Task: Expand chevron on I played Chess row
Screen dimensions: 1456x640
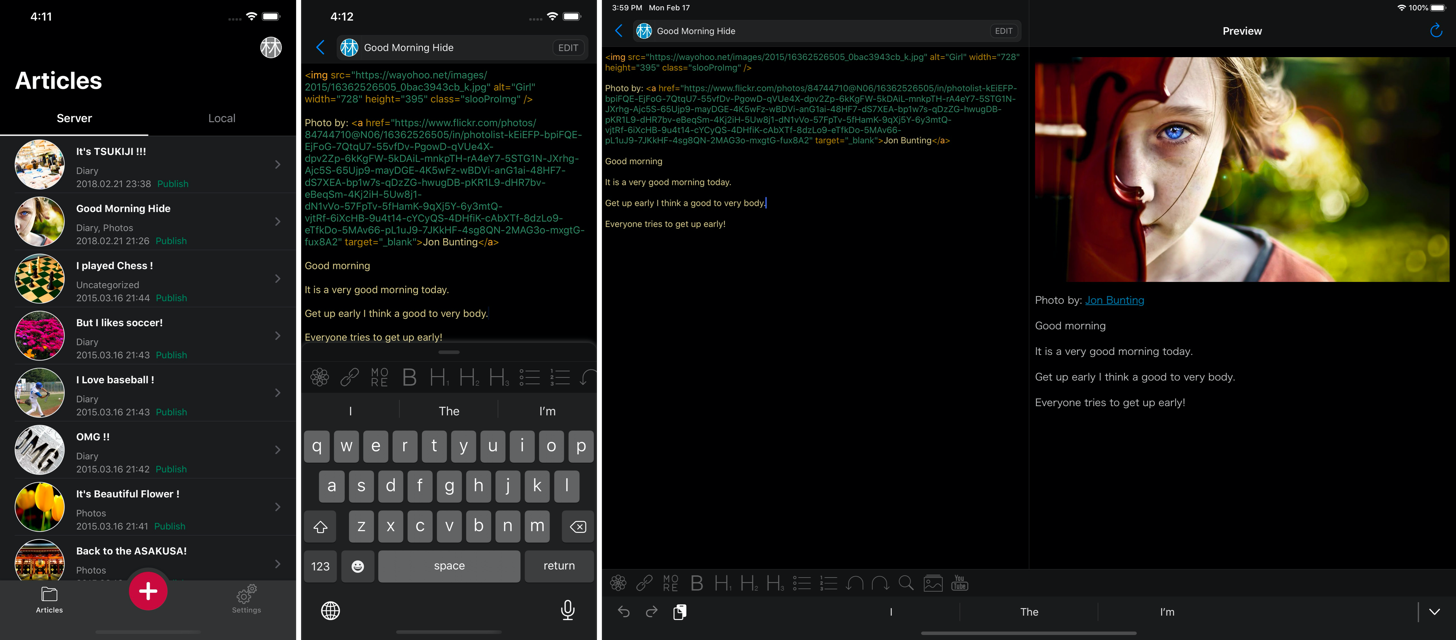Action: (x=278, y=279)
